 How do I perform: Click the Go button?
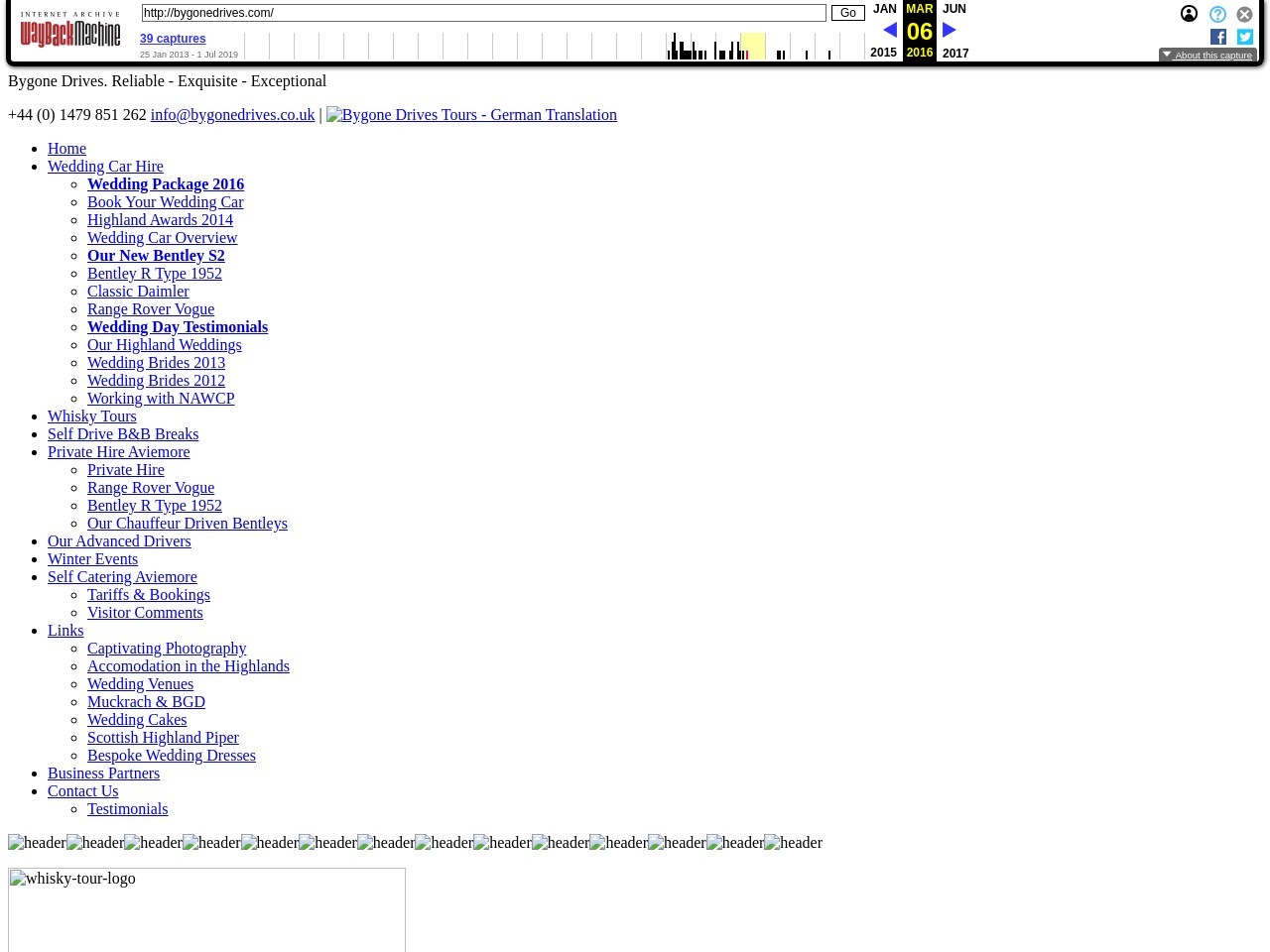click(847, 13)
